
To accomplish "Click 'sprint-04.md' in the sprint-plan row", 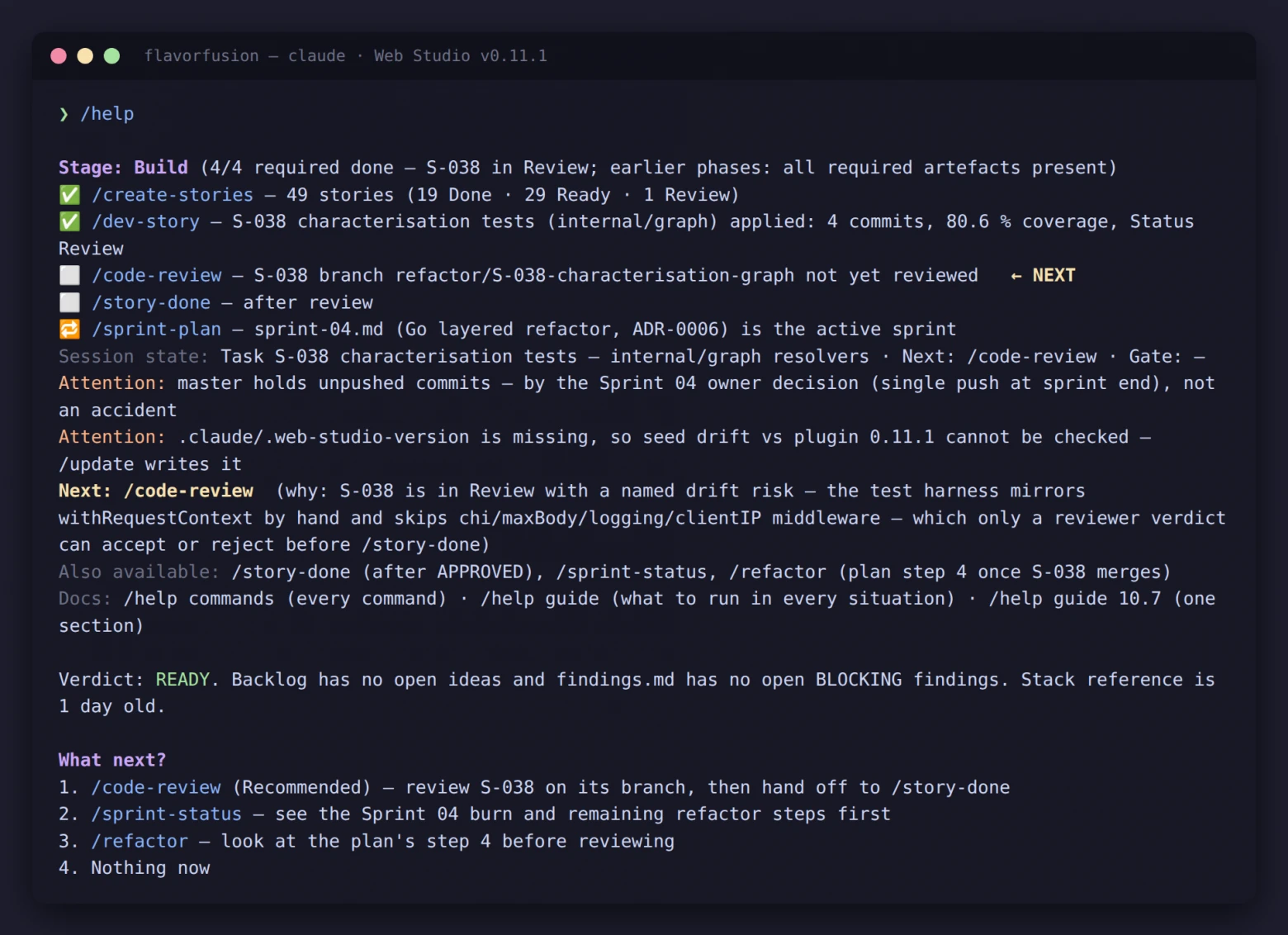I will [x=319, y=330].
